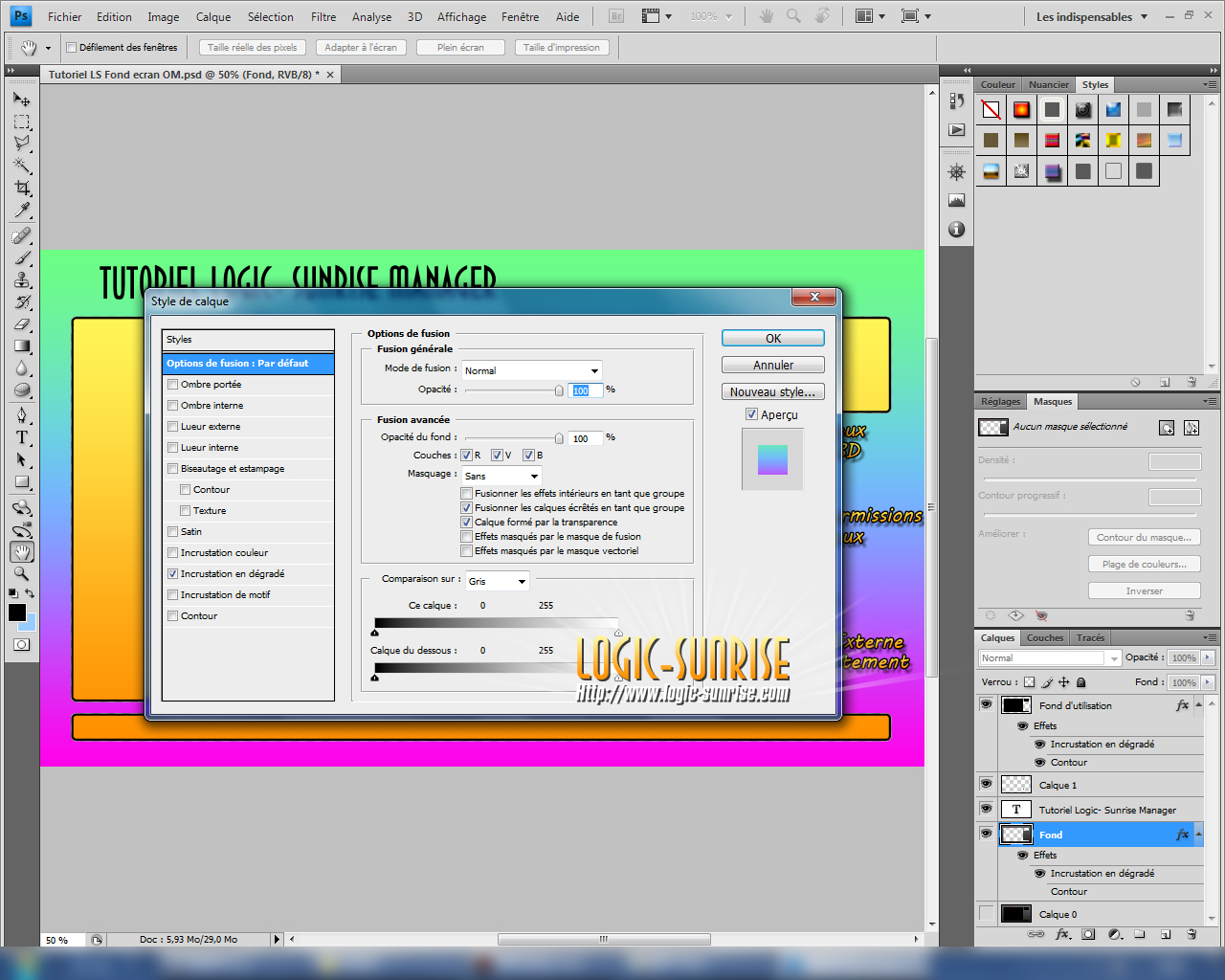
Task: Select the Polygonal Lasso tool
Action: coord(22,144)
